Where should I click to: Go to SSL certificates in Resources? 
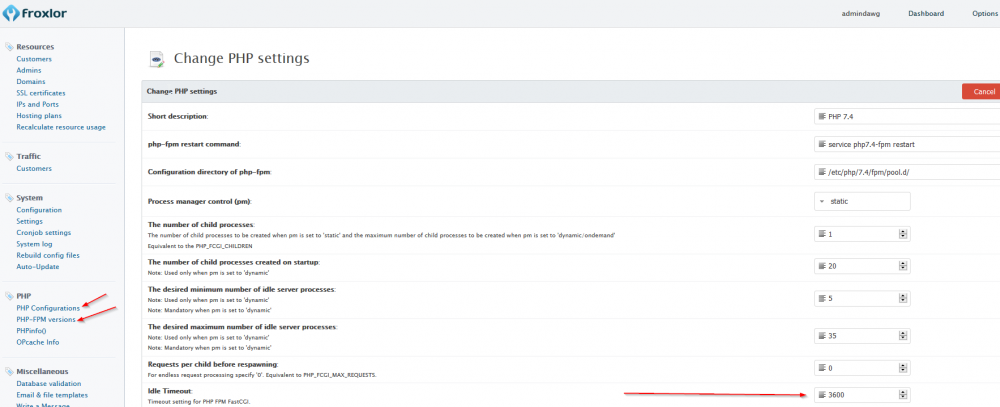(x=40, y=93)
